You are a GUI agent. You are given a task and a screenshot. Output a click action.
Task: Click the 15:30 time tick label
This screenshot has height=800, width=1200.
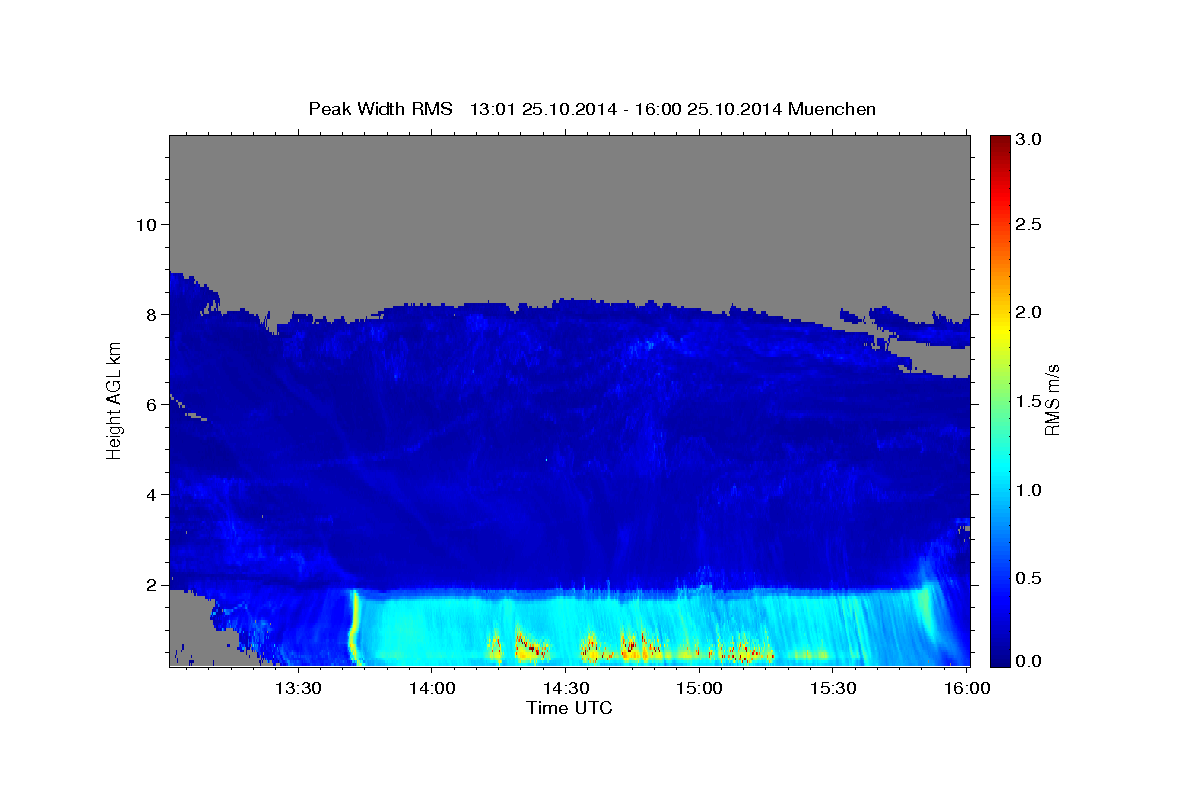point(833,688)
